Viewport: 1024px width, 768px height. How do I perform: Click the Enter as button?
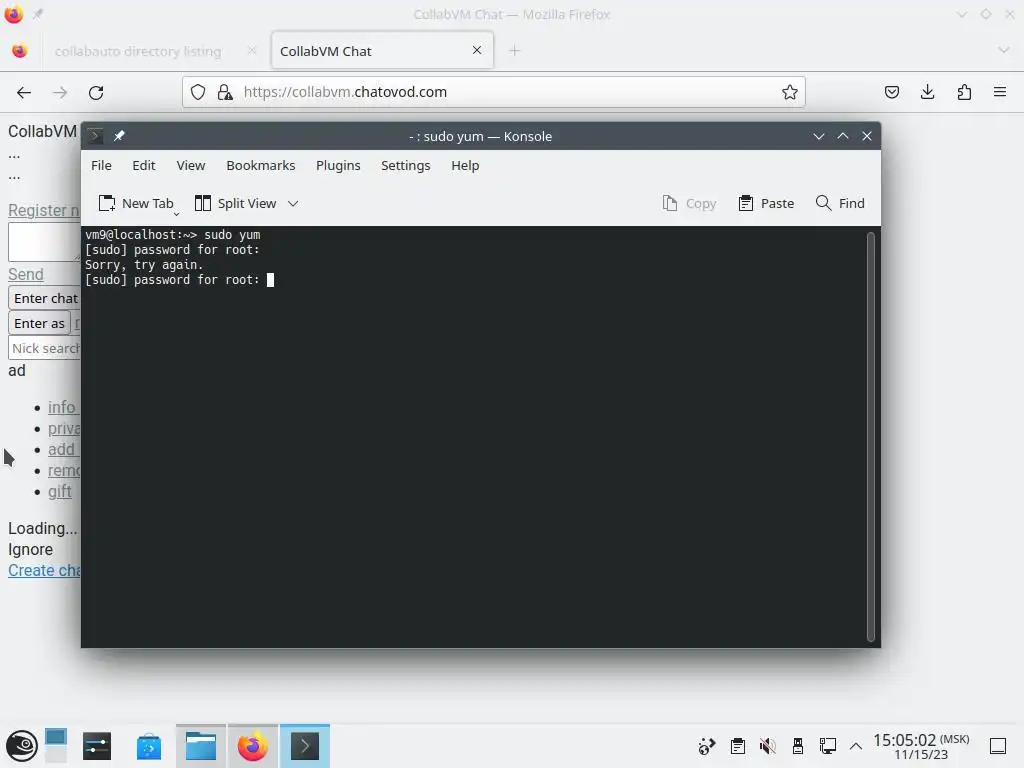click(x=39, y=323)
